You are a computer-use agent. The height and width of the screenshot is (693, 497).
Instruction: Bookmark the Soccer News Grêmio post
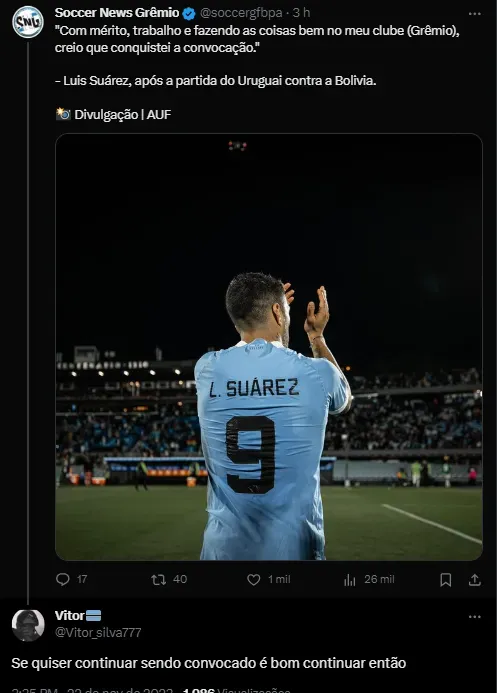(446, 580)
